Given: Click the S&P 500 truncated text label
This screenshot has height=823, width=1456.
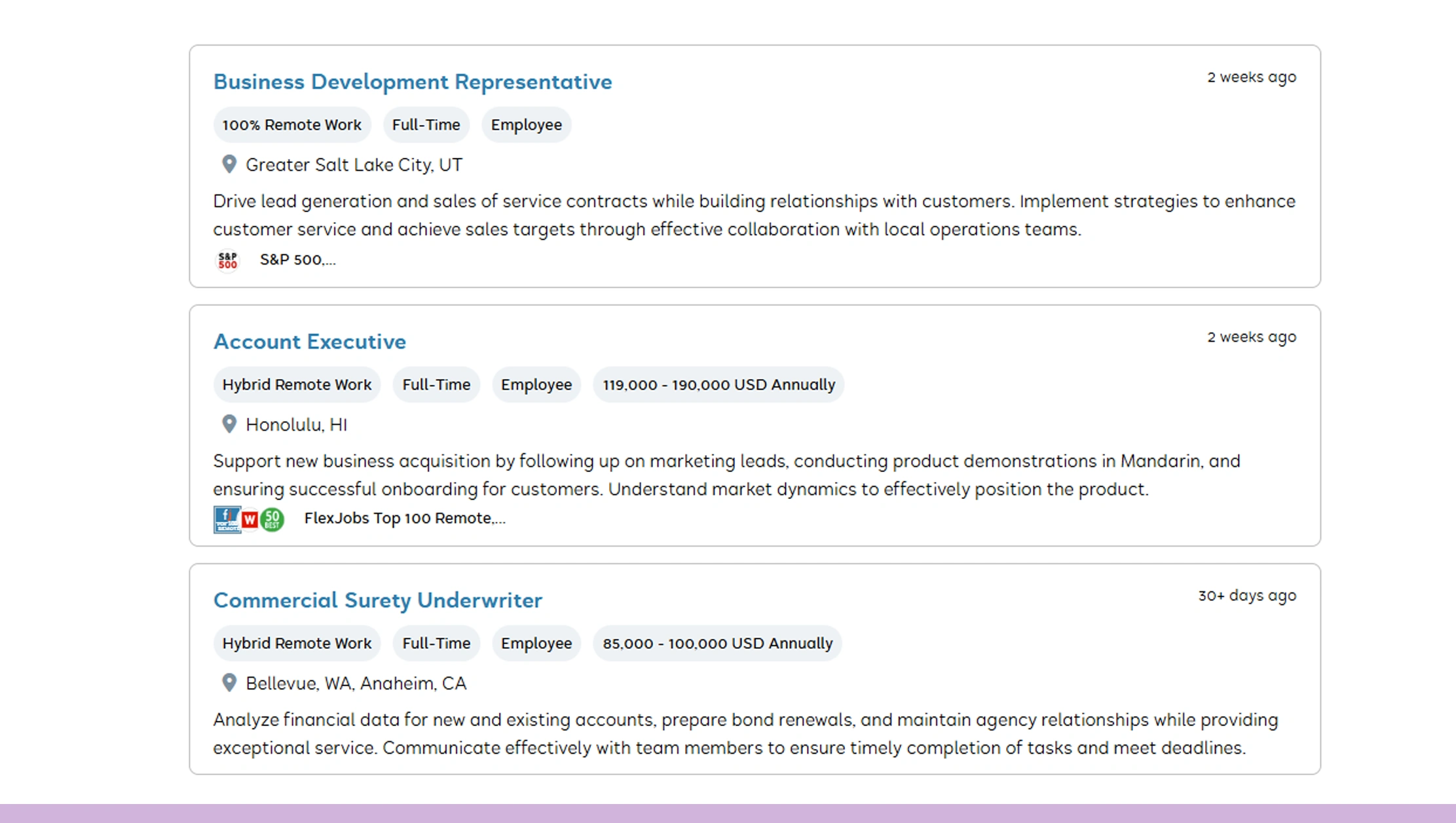Looking at the screenshot, I should [x=297, y=260].
